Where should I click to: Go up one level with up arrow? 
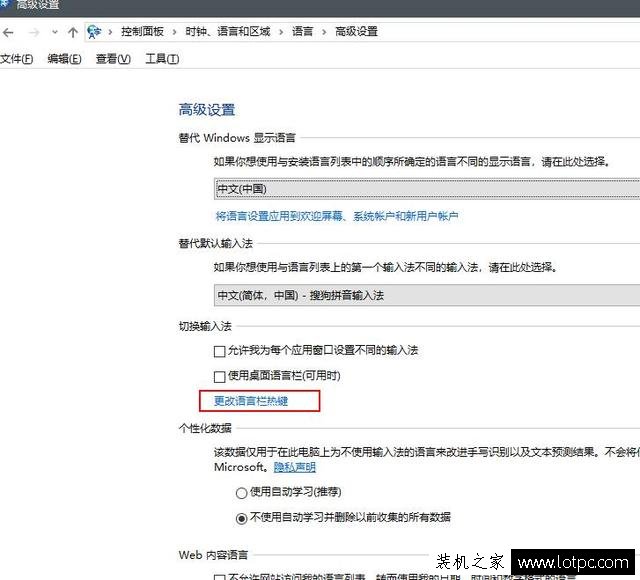point(73,32)
